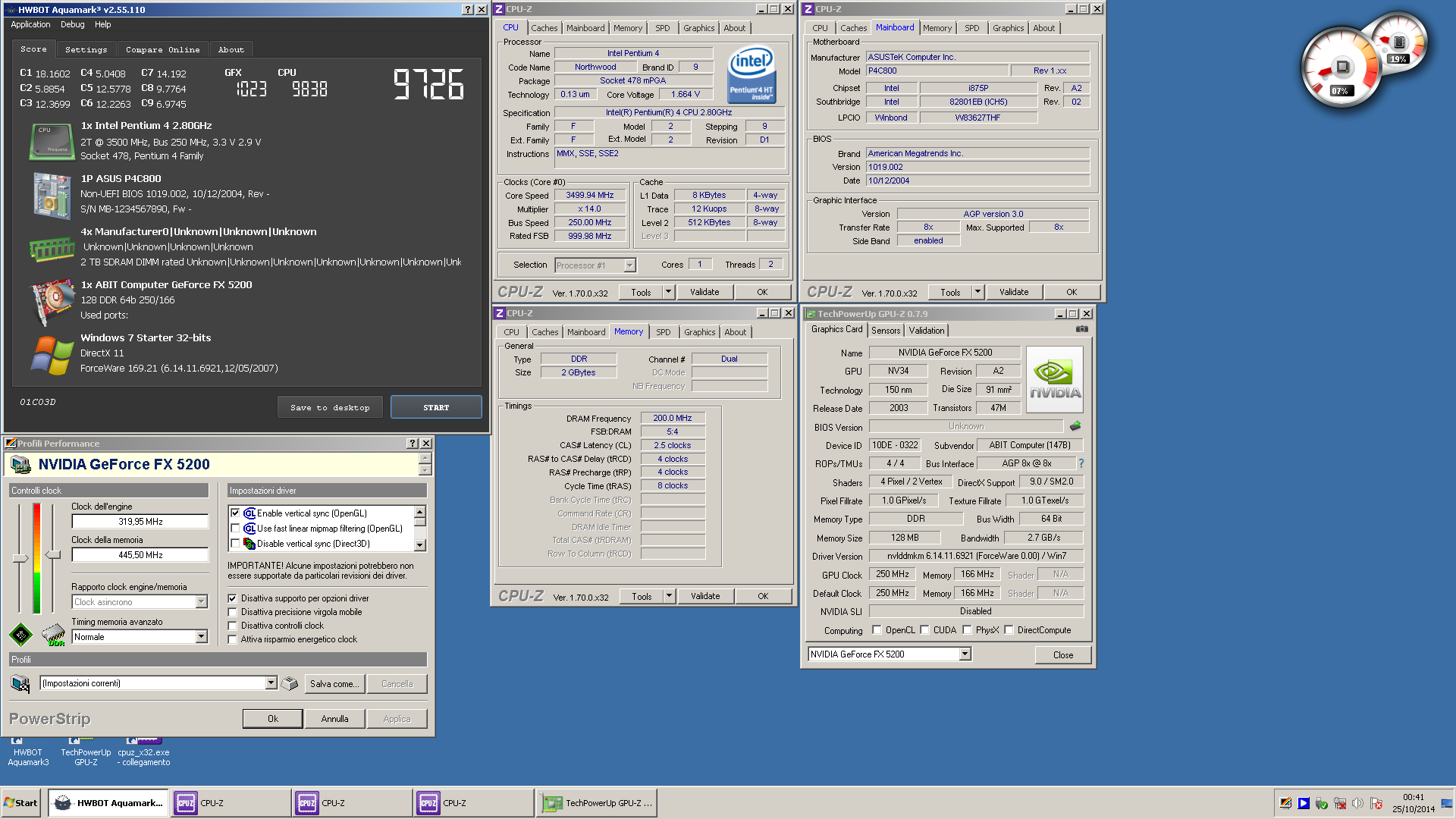This screenshot has width=1456, height=819.
Task: Click the Profili Performance help question button
Action: coord(413,444)
